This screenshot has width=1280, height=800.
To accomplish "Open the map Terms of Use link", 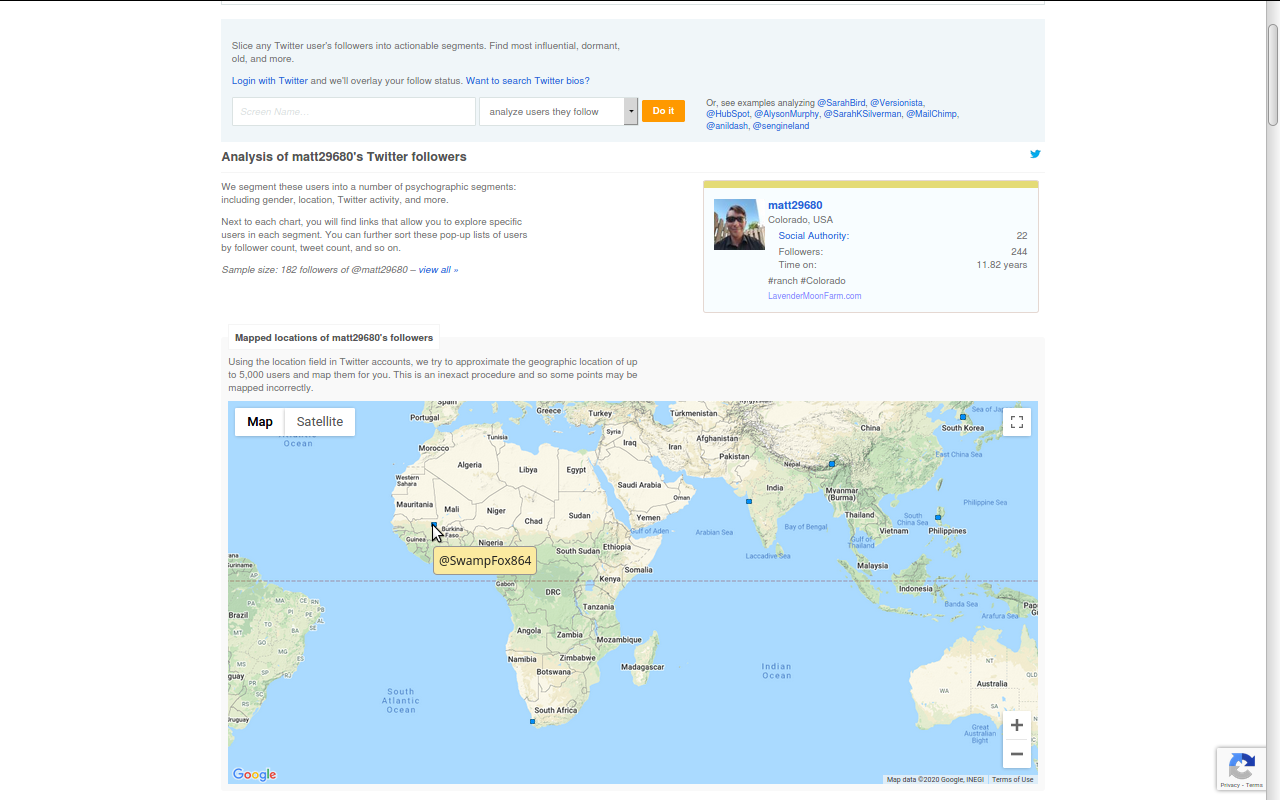I will pyautogui.click(x=1013, y=780).
